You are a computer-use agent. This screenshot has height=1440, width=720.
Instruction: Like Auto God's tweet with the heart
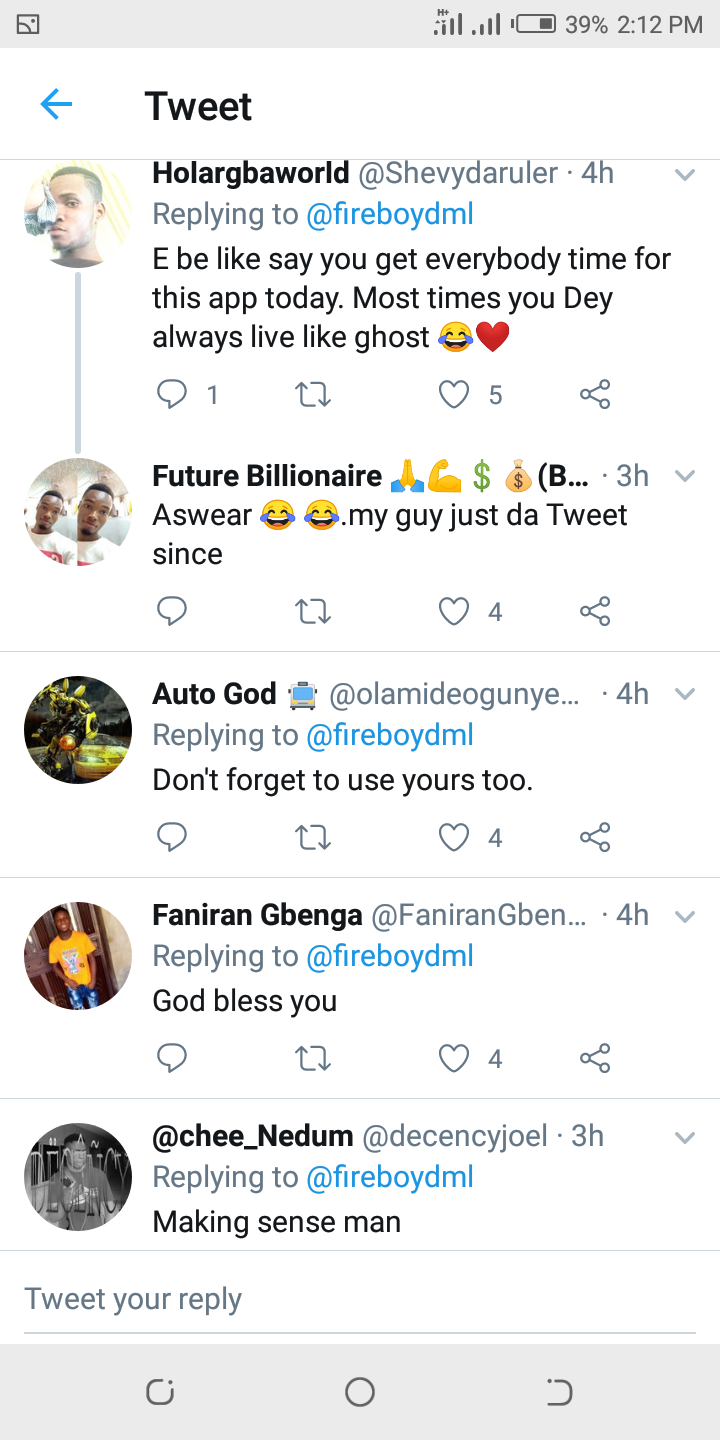(x=455, y=837)
